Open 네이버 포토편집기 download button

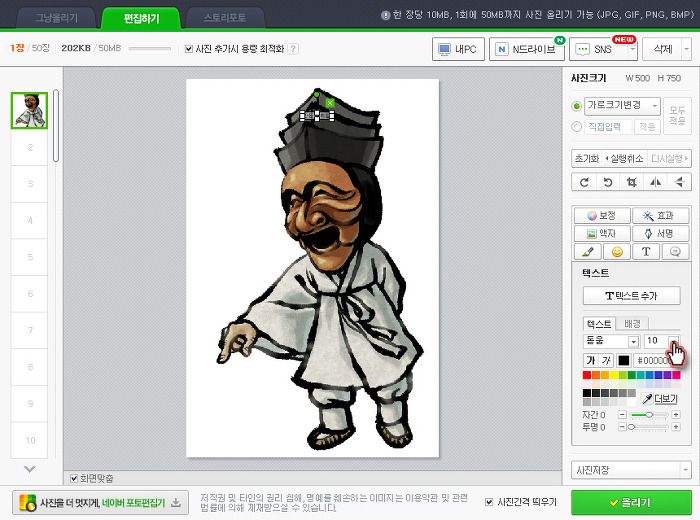[x=100, y=503]
